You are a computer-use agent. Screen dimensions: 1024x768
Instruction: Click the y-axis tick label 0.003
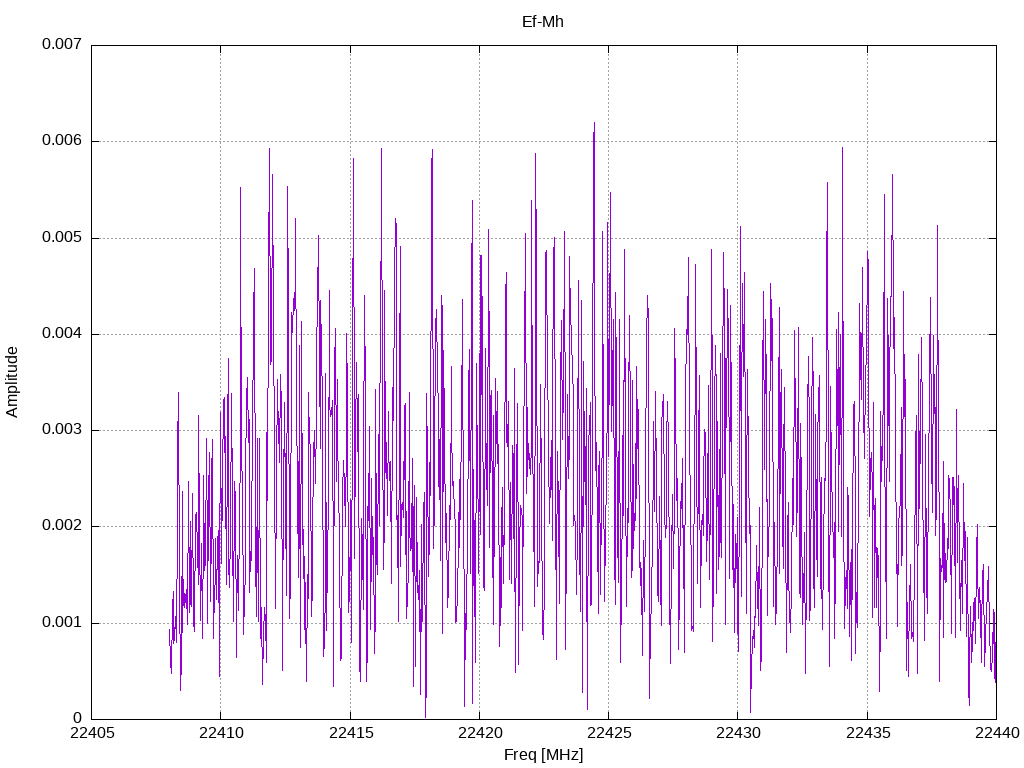coord(62,430)
